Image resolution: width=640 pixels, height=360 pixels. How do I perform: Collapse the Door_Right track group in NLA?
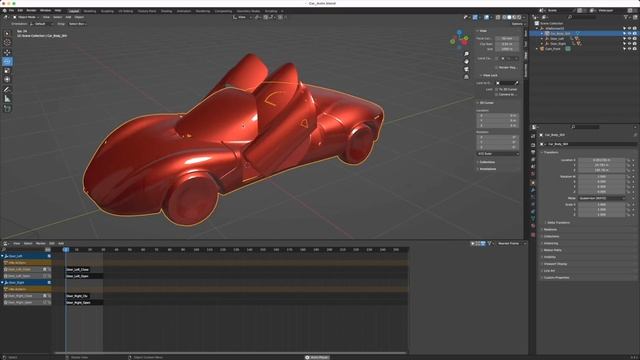[2, 282]
